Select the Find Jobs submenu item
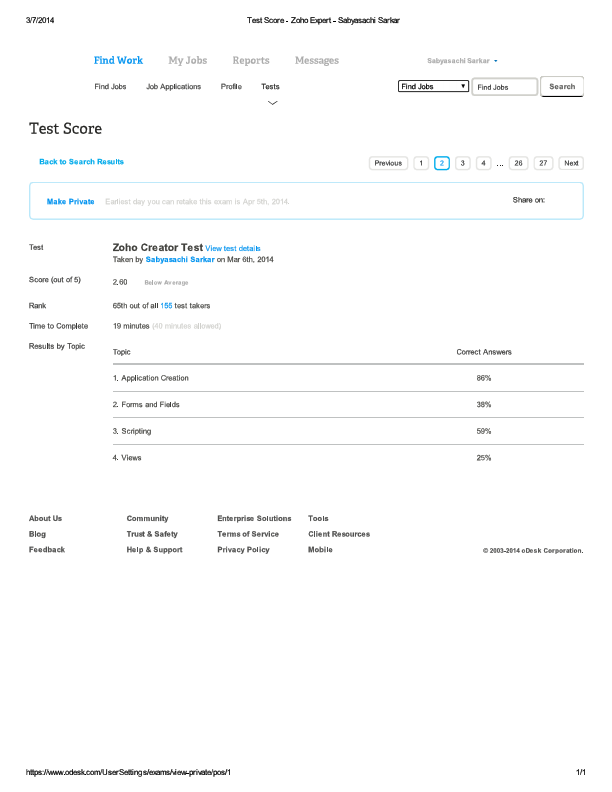Image resolution: width=612 pixels, height=792 pixels. pos(110,86)
